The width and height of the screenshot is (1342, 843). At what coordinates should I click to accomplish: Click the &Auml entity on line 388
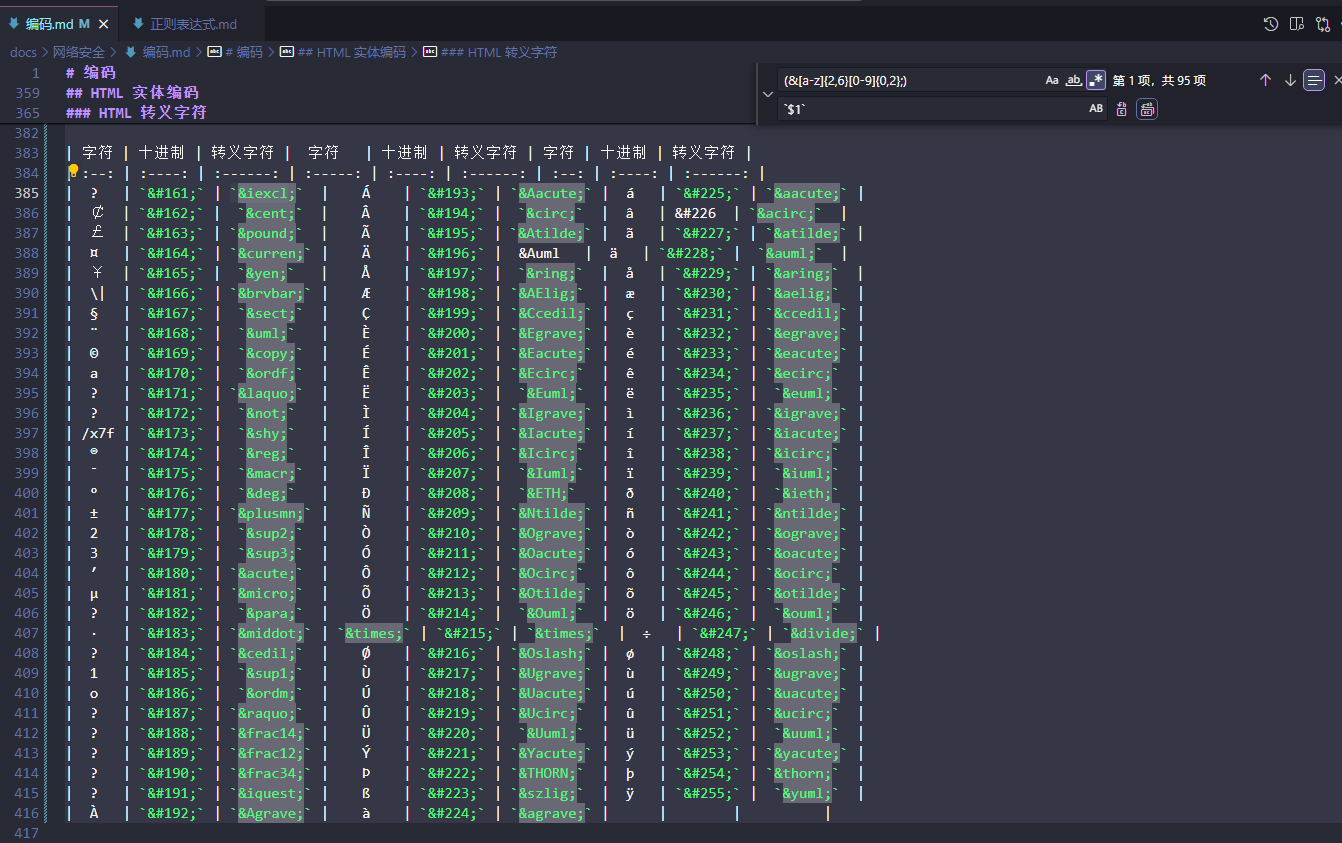539,252
